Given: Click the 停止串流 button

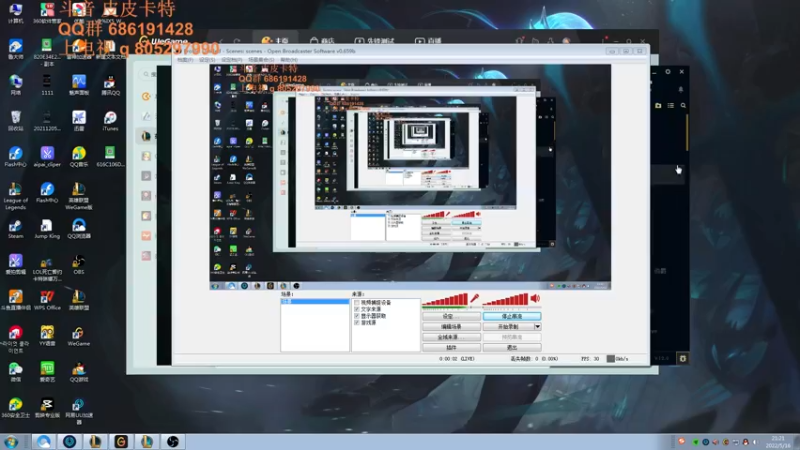Looking at the screenshot, I should pyautogui.click(x=512, y=316).
